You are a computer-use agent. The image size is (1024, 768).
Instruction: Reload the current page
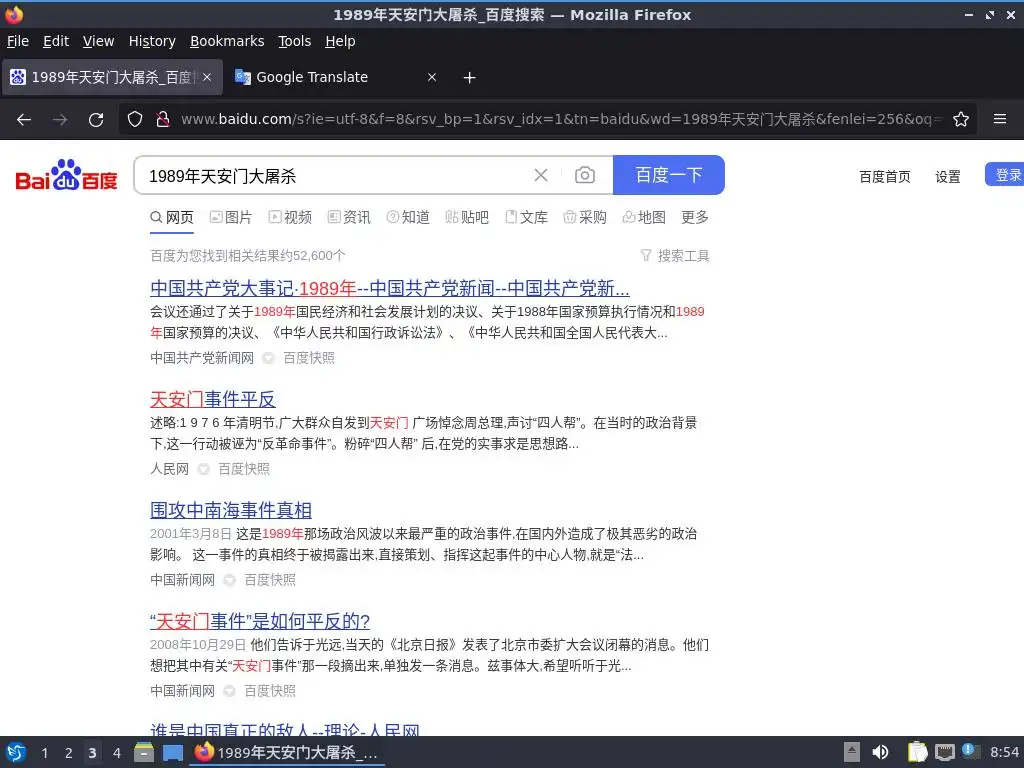click(x=96, y=120)
